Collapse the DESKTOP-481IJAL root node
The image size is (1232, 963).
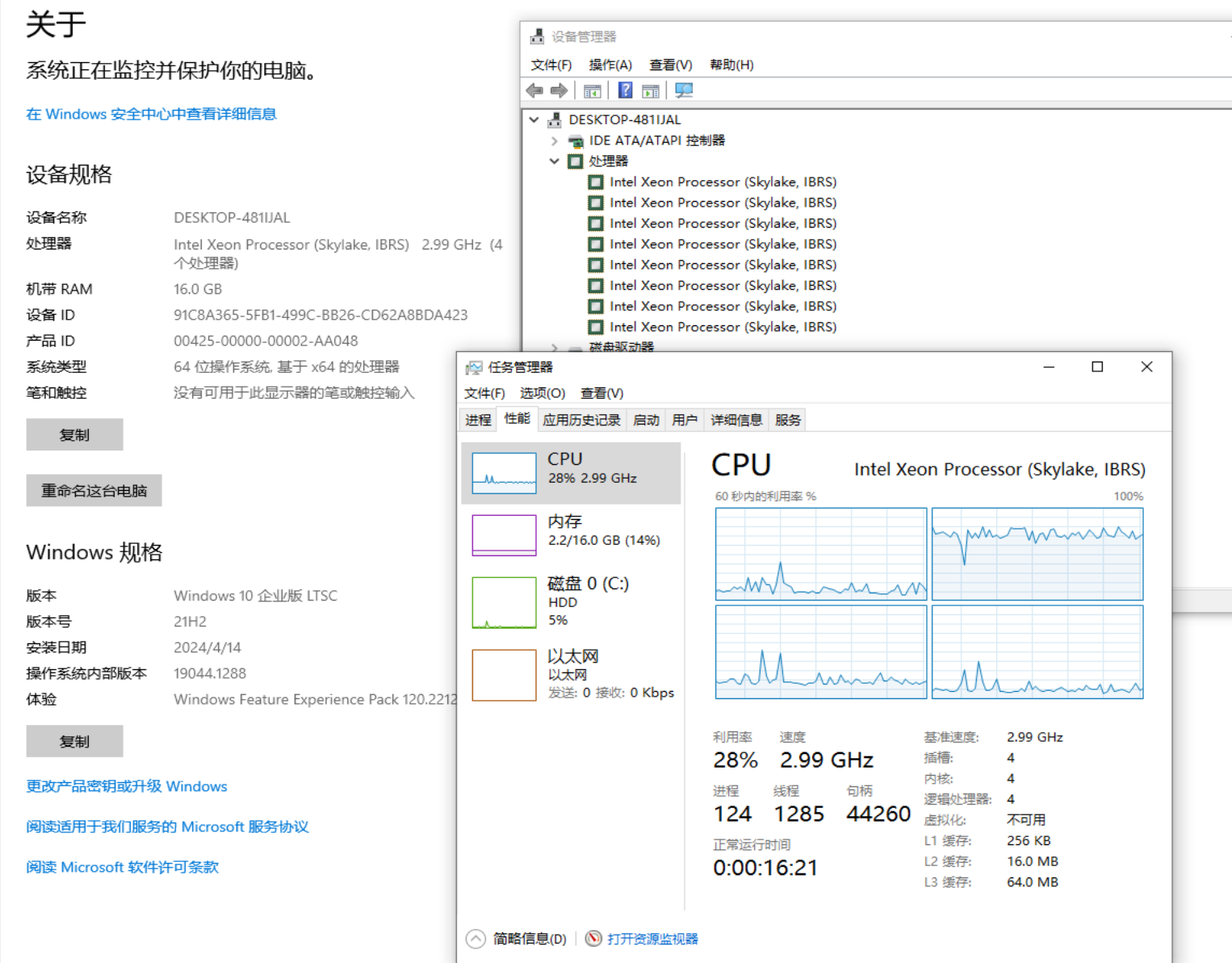[534, 119]
